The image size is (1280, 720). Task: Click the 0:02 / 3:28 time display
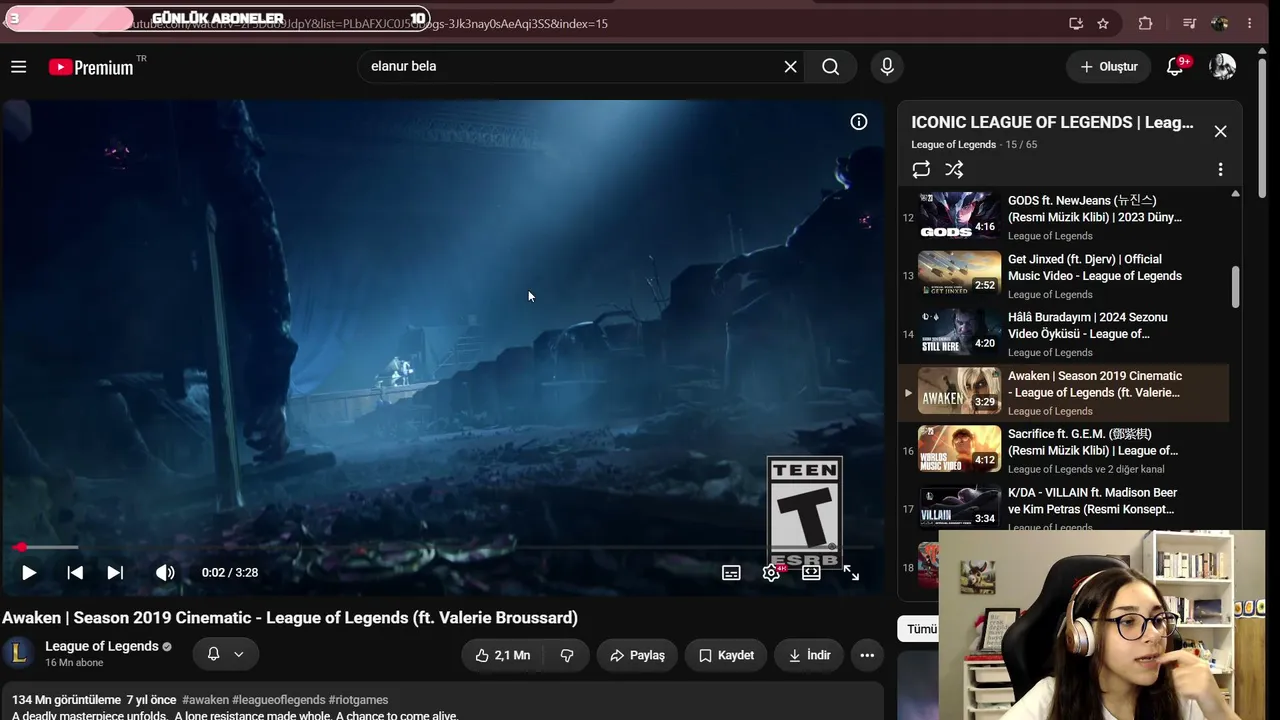coord(230,573)
